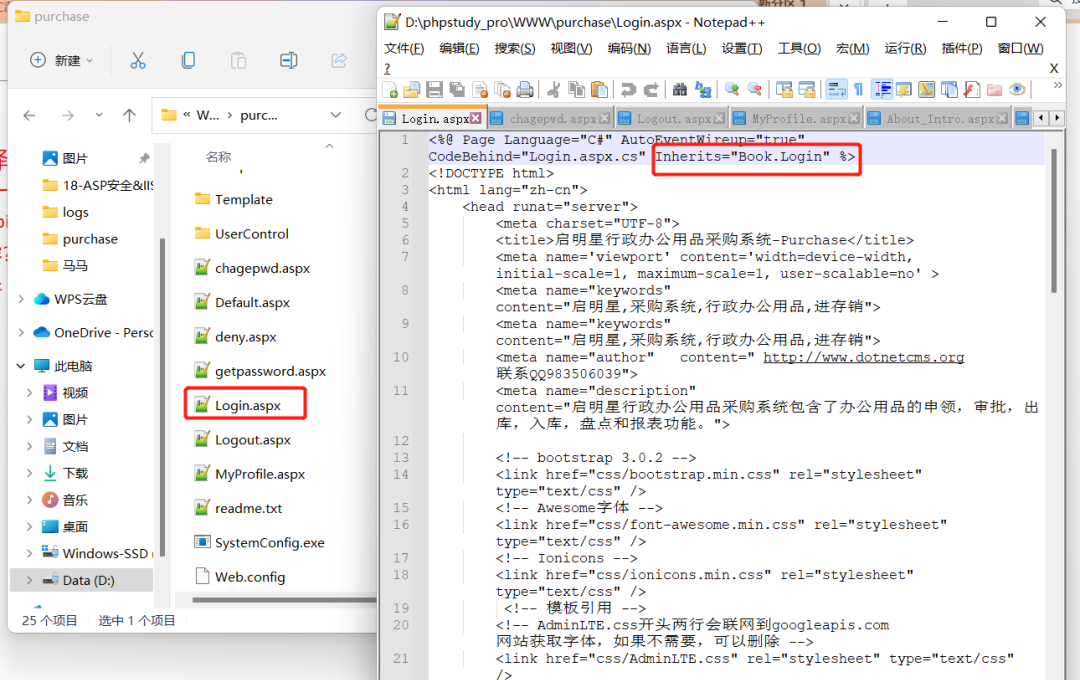Click the Cut icon in Explorer window
This screenshot has width=1080, height=680.
(x=138, y=61)
